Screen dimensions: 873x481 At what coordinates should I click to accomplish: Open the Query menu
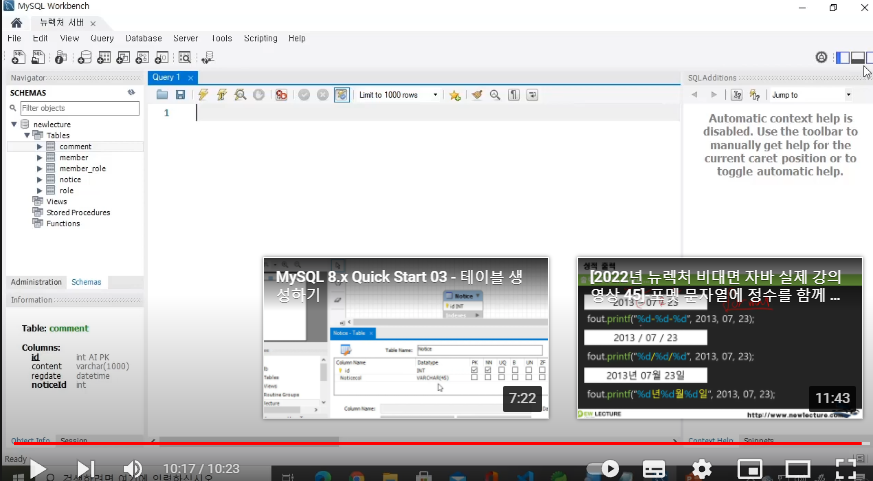click(102, 38)
